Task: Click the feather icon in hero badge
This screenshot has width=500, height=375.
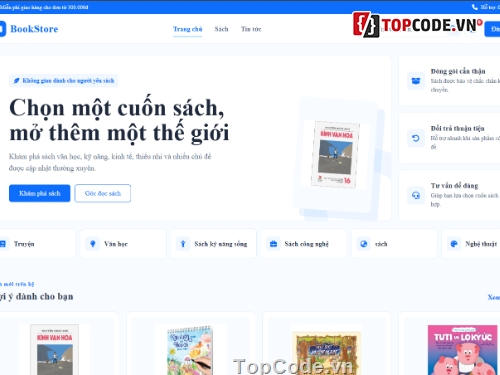Action: point(16,81)
